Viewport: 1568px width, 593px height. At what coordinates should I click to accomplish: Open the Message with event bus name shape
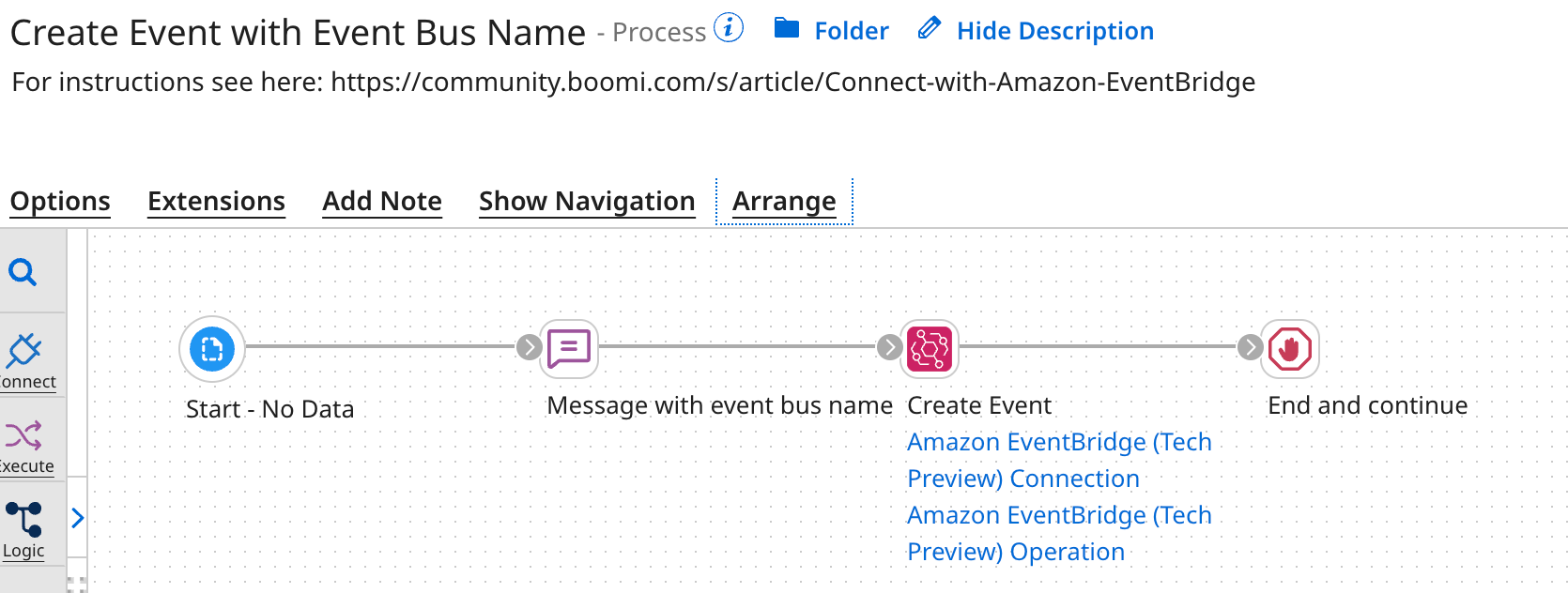coord(568,348)
